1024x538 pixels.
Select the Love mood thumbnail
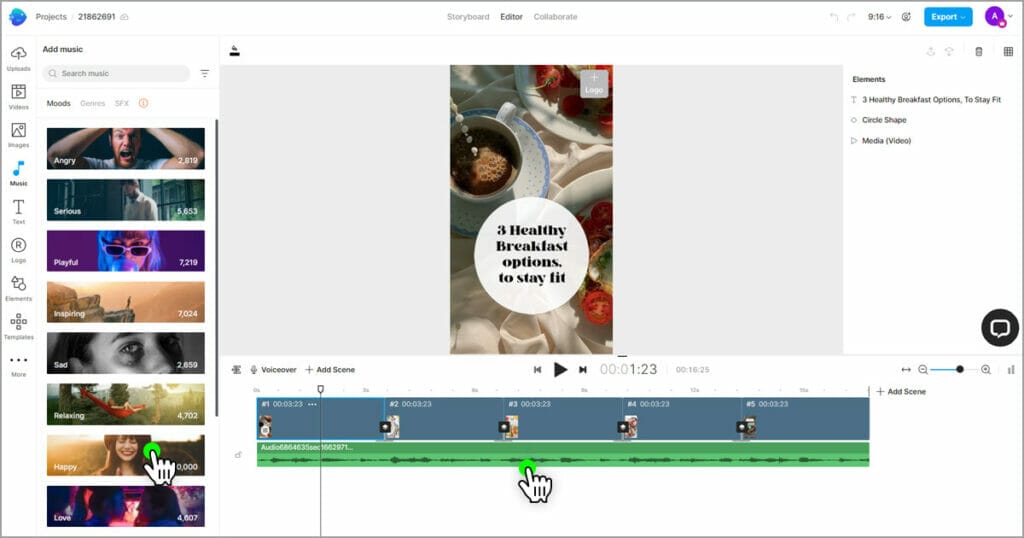click(x=125, y=507)
